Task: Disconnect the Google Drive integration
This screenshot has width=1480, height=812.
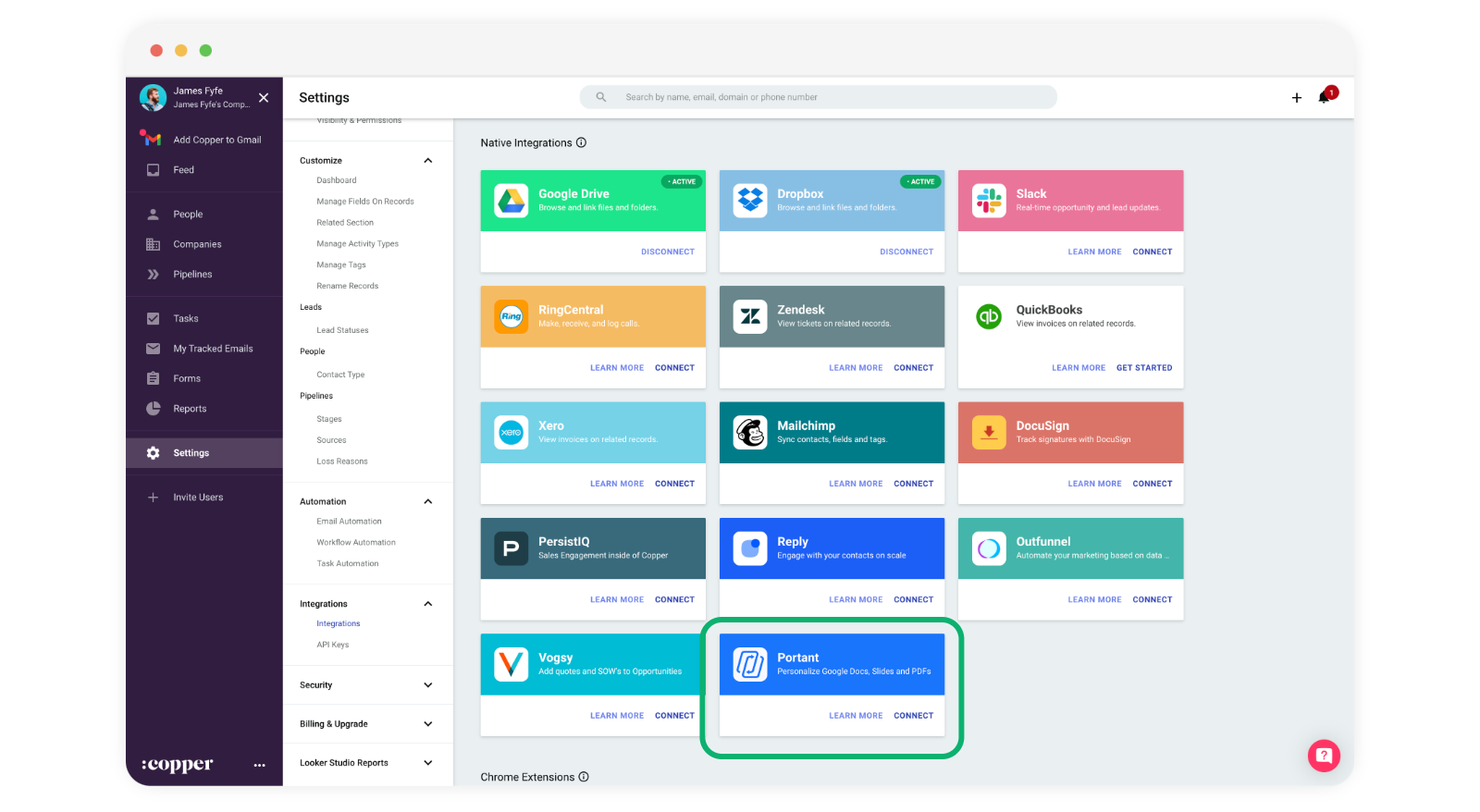Action: (x=667, y=252)
